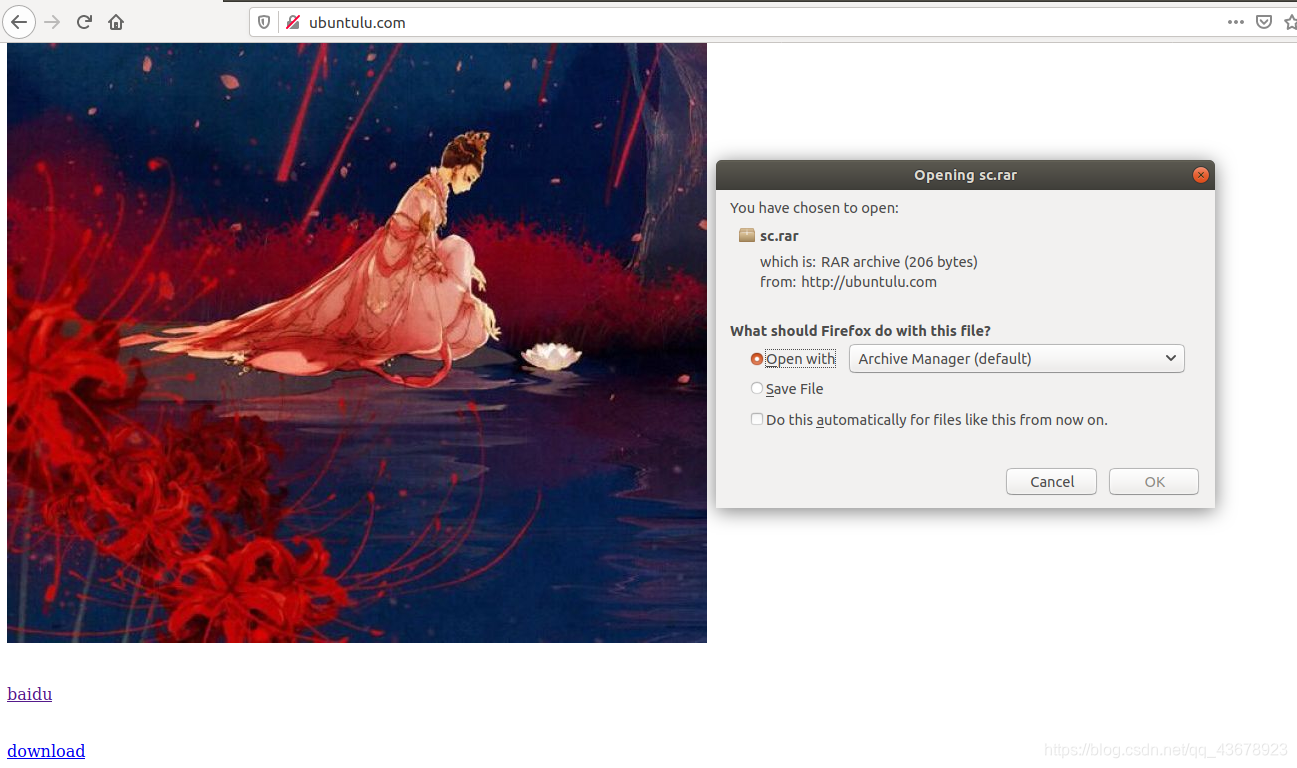Reload the current page
Image resolution: width=1297 pixels, height=768 pixels.
pos(84,22)
